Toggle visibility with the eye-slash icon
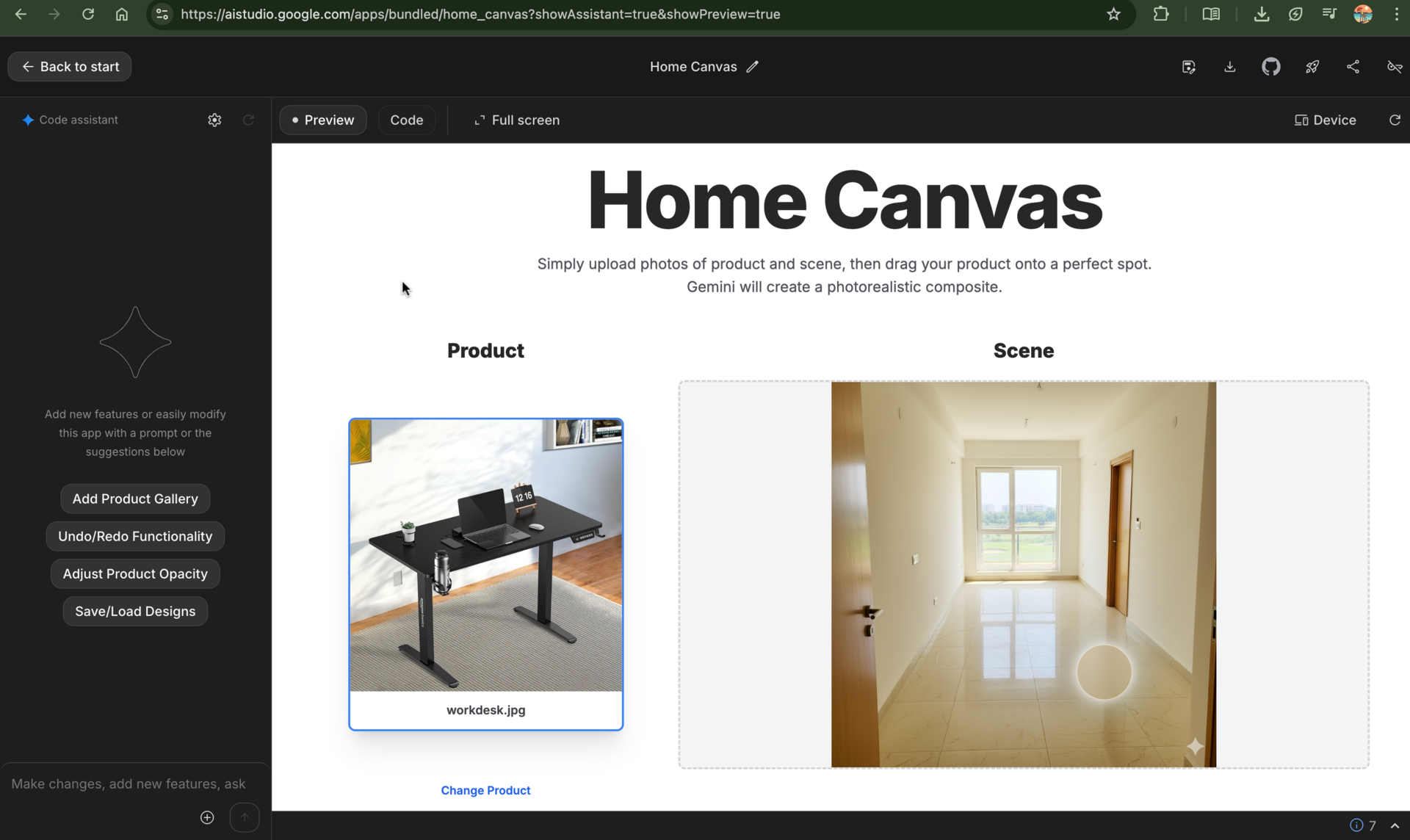 click(1394, 66)
